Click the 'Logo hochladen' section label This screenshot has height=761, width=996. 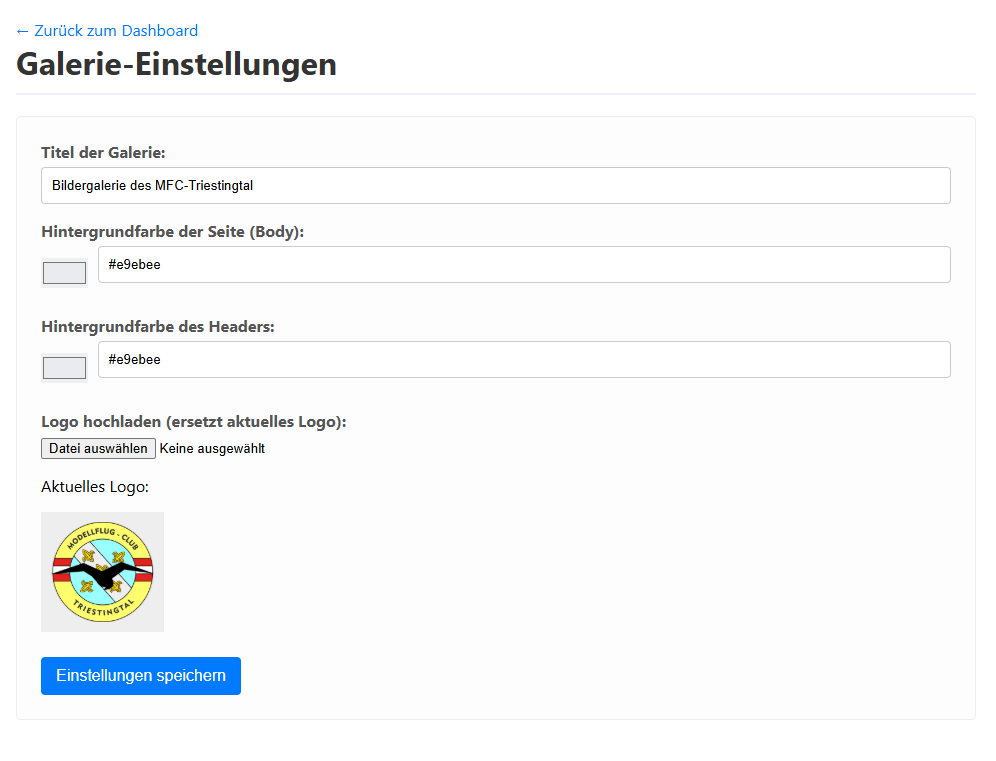192,421
